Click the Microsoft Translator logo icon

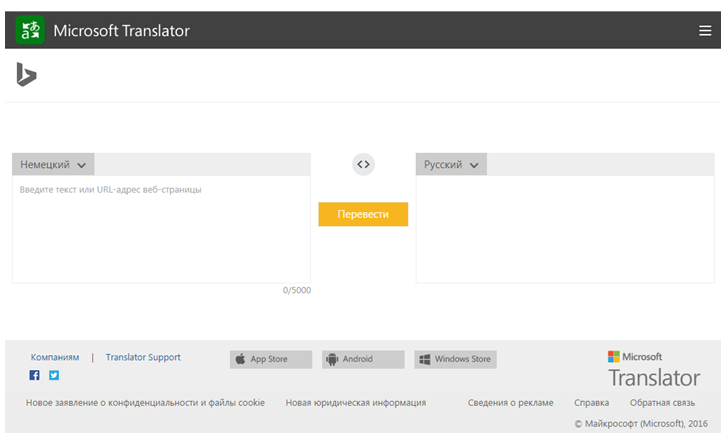click(x=30, y=30)
